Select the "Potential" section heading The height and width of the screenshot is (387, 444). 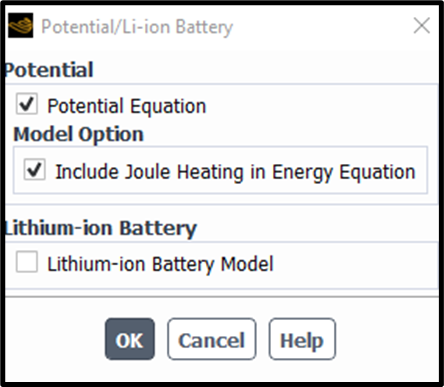click(x=49, y=69)
